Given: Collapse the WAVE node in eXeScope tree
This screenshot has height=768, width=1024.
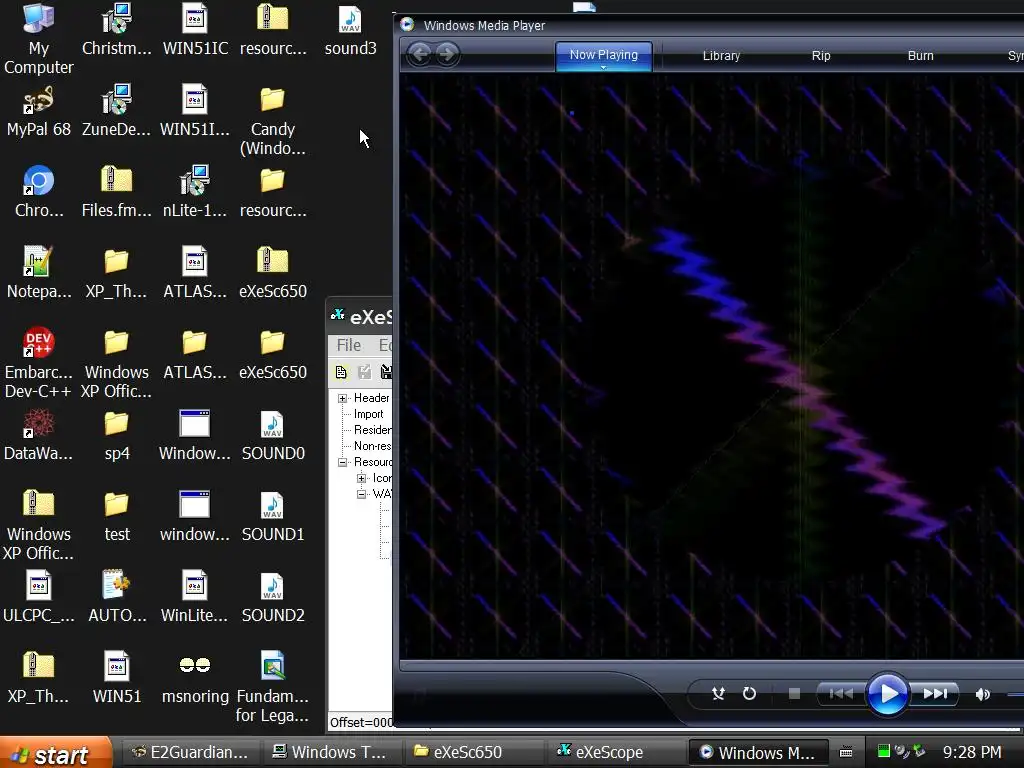Looking at the screenshot, I should pyautogui.click(x=361, y=494).
